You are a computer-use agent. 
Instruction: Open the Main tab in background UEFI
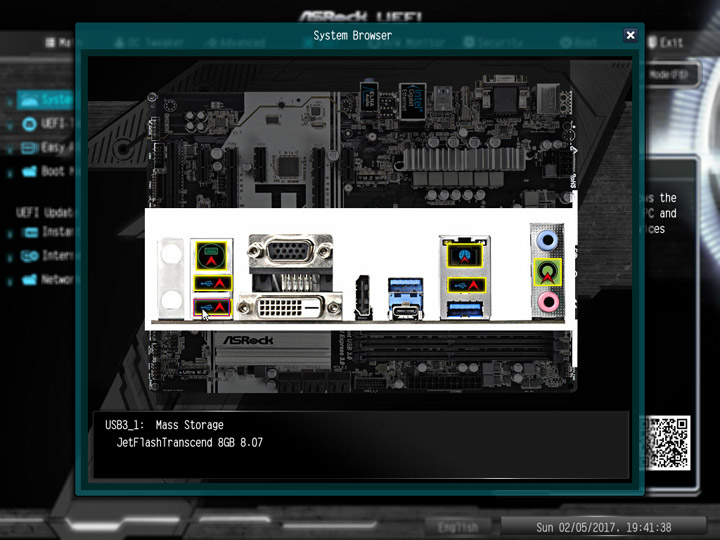tap(59, 43)
